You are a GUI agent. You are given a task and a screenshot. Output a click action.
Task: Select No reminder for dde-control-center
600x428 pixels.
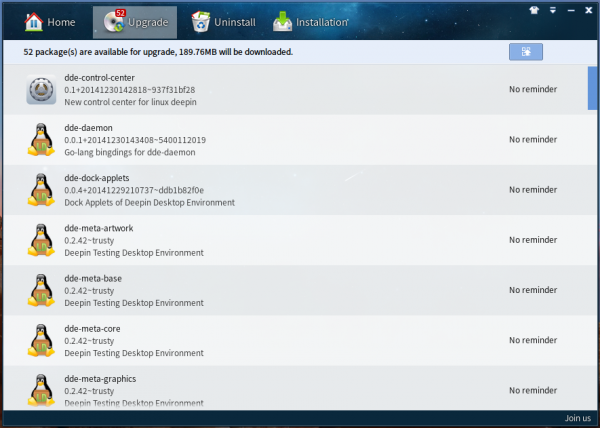point(533,89)
